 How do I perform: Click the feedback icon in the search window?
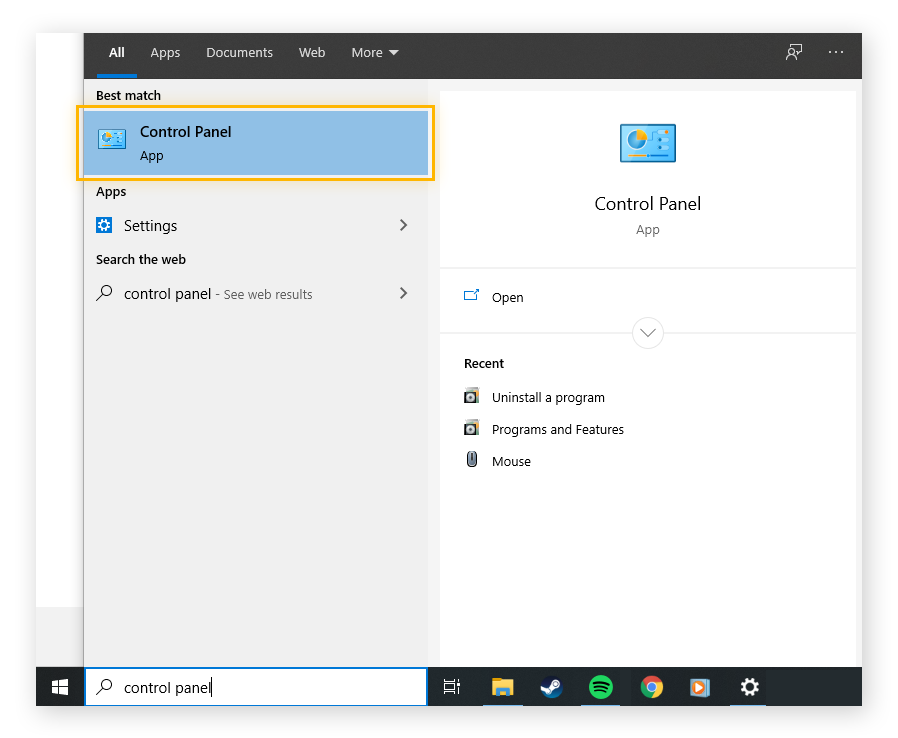[793, 52]
